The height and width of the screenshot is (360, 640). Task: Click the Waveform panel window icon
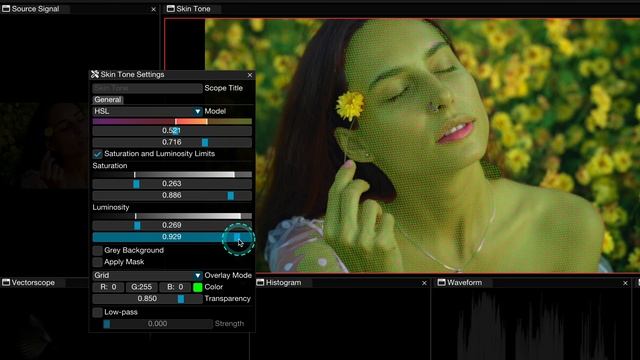(x=441, y=282)
